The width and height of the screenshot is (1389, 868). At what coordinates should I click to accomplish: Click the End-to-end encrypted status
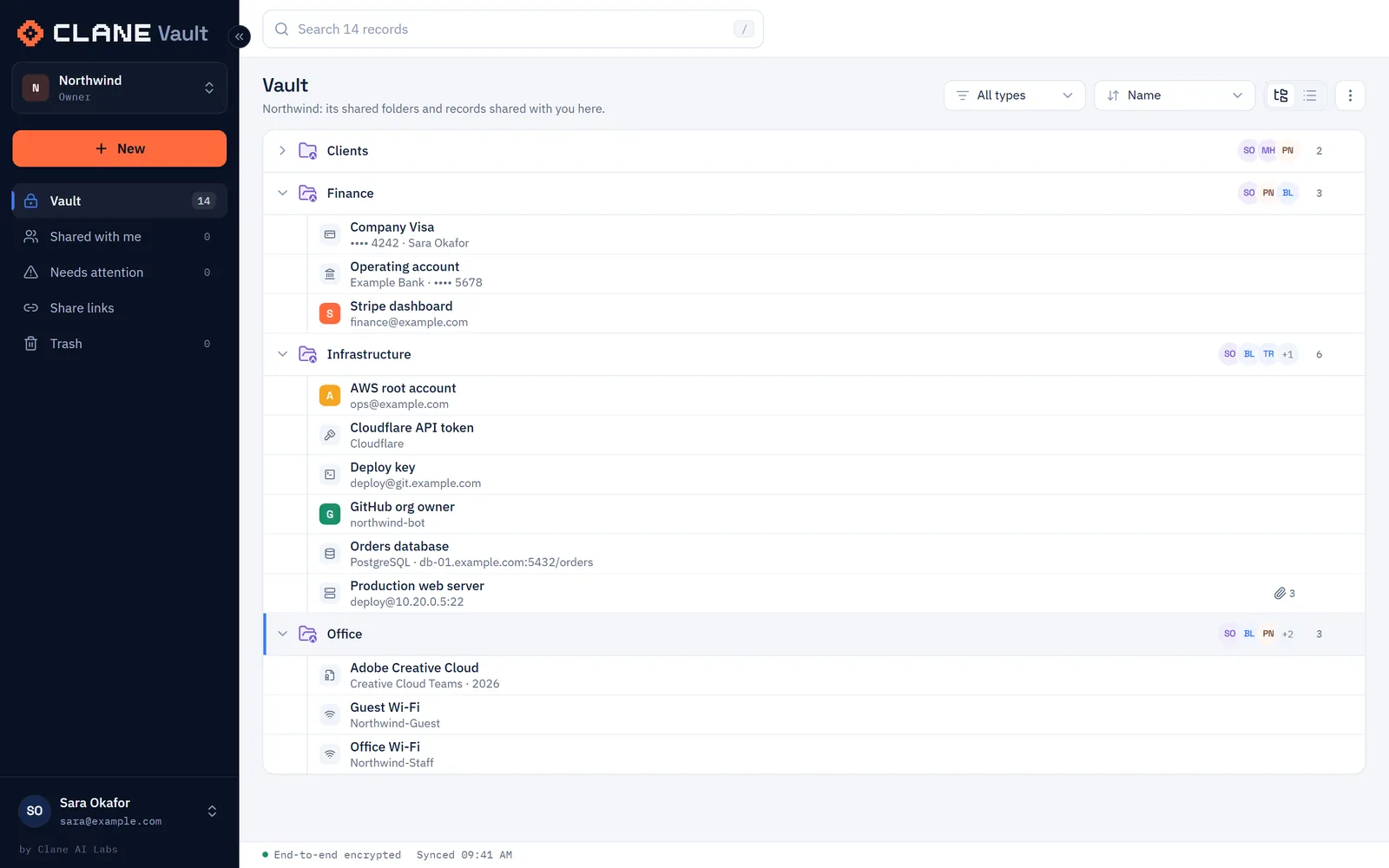332,855
